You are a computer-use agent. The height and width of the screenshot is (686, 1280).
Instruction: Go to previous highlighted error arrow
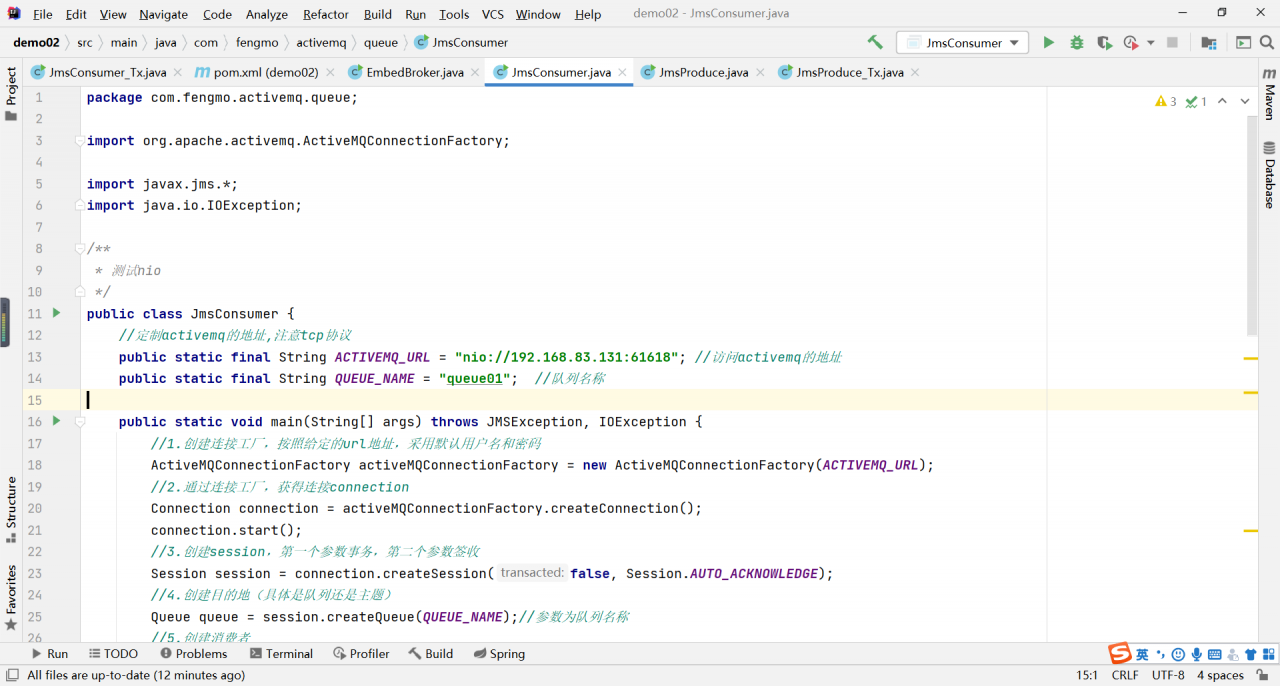pos(1222,101)
